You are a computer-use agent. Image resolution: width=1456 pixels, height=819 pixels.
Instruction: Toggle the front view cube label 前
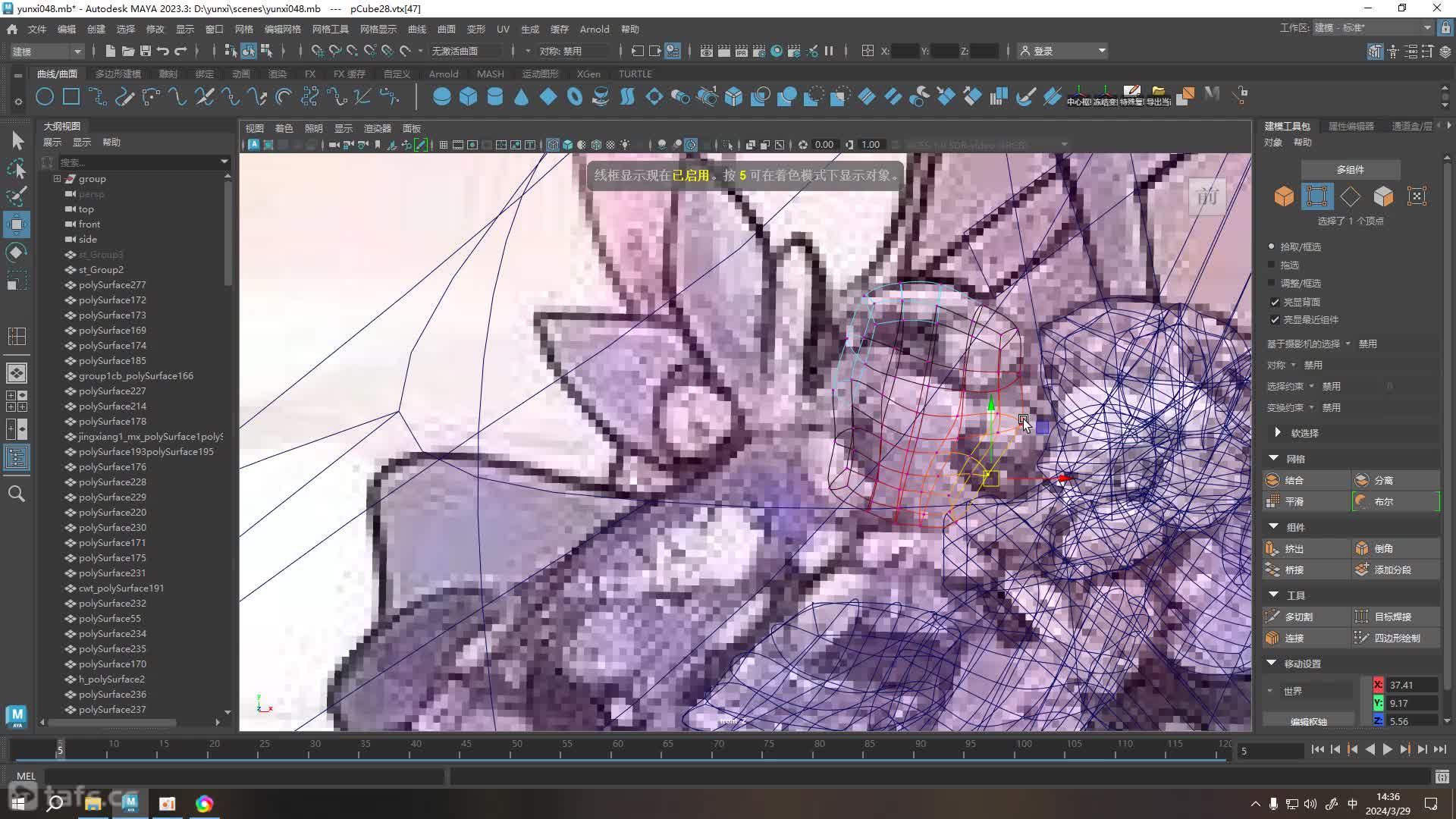[x=1207, y=197]
